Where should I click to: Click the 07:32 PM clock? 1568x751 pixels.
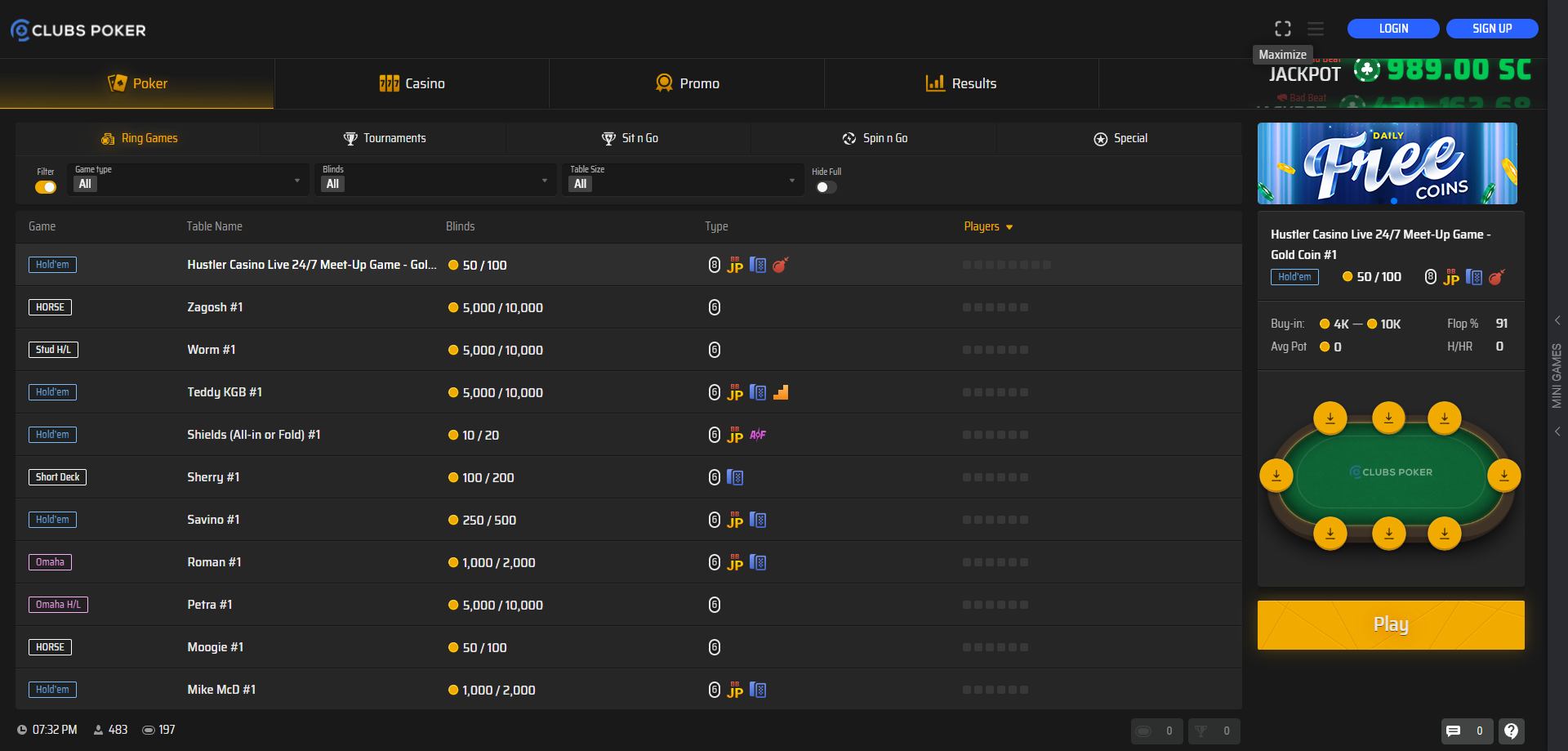coord(47,730)
